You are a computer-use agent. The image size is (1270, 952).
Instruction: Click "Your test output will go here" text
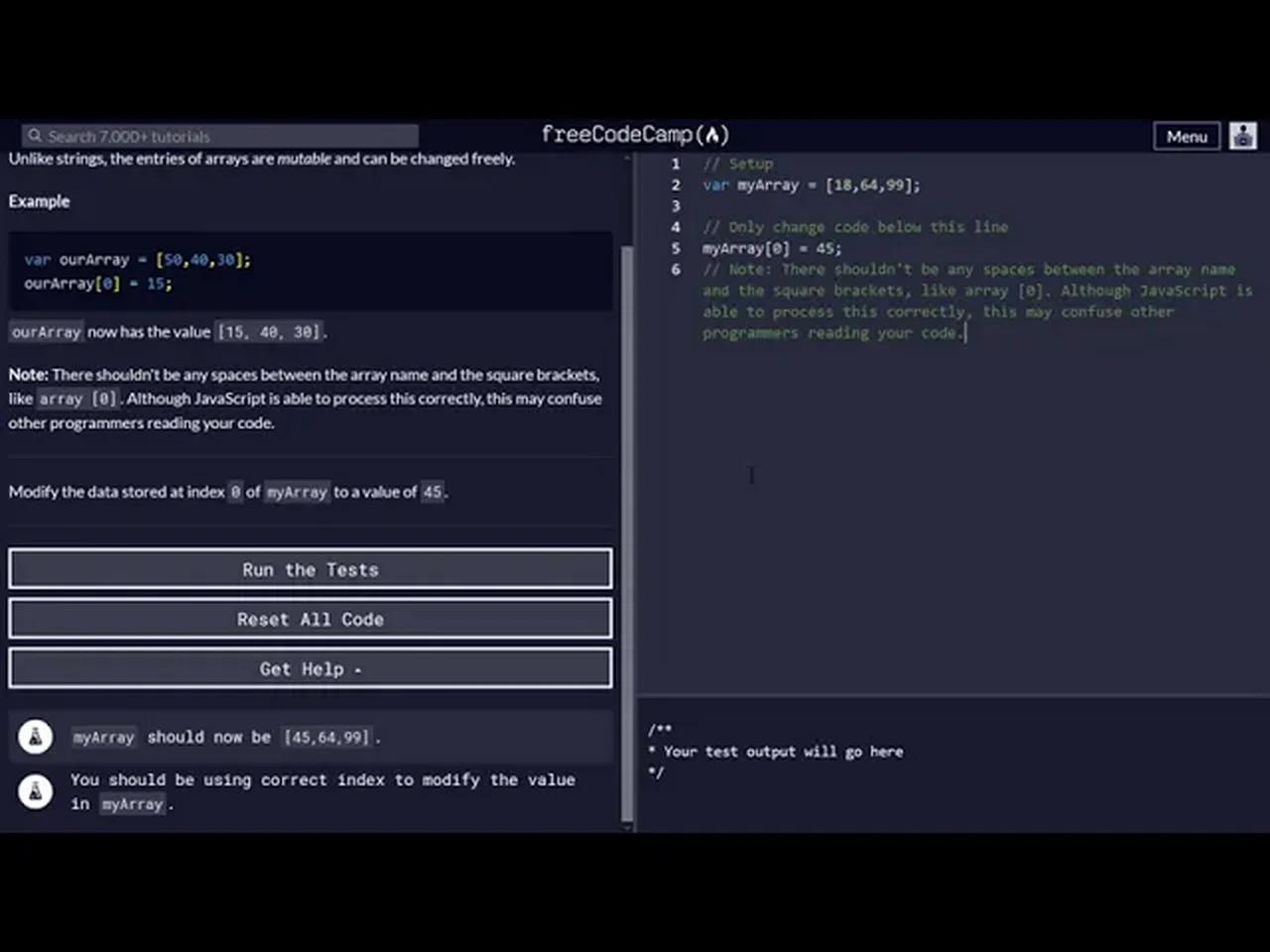click(784, 752)
